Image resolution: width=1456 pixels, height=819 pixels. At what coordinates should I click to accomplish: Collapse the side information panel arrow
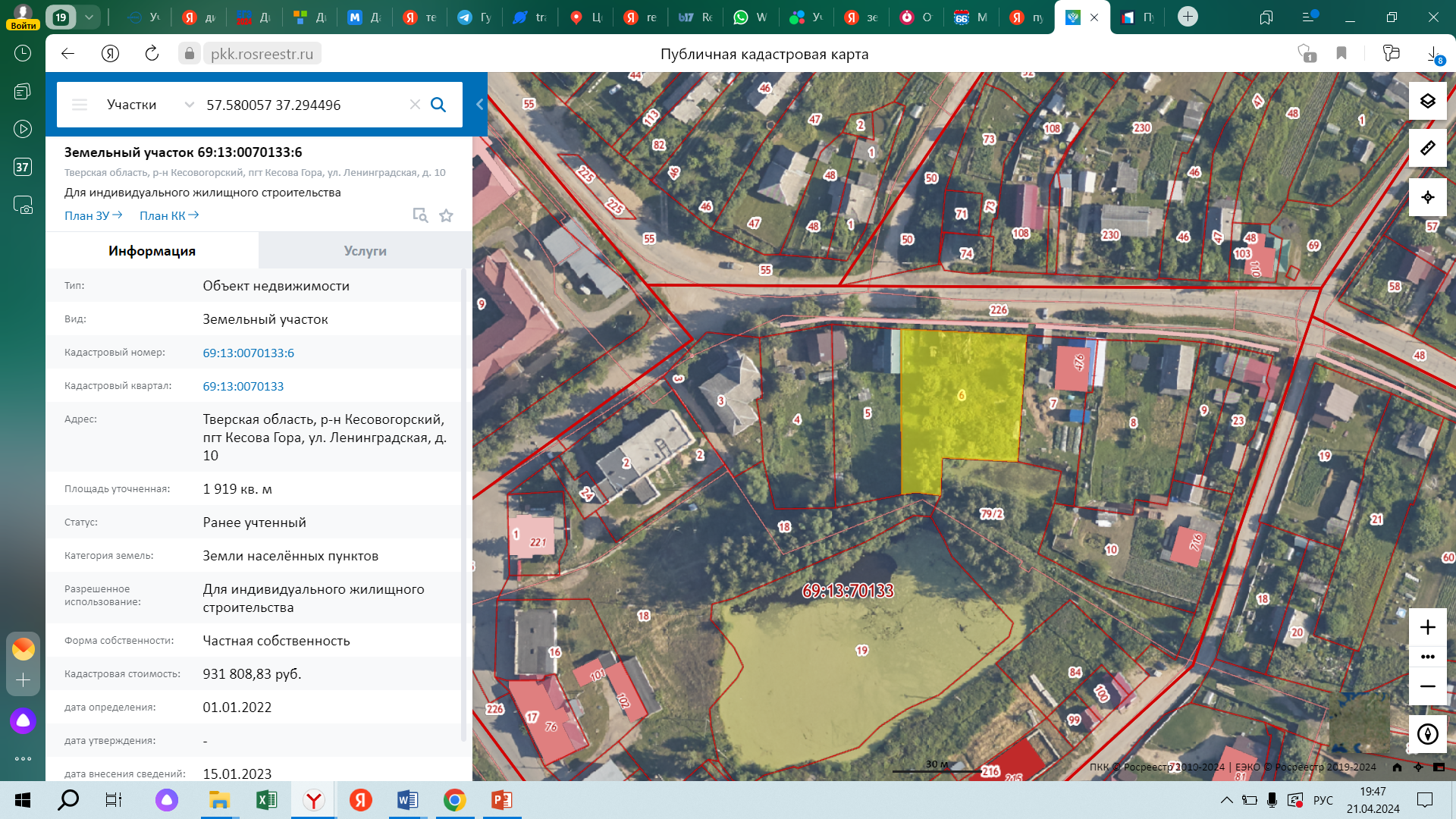[x=479, y=105]
